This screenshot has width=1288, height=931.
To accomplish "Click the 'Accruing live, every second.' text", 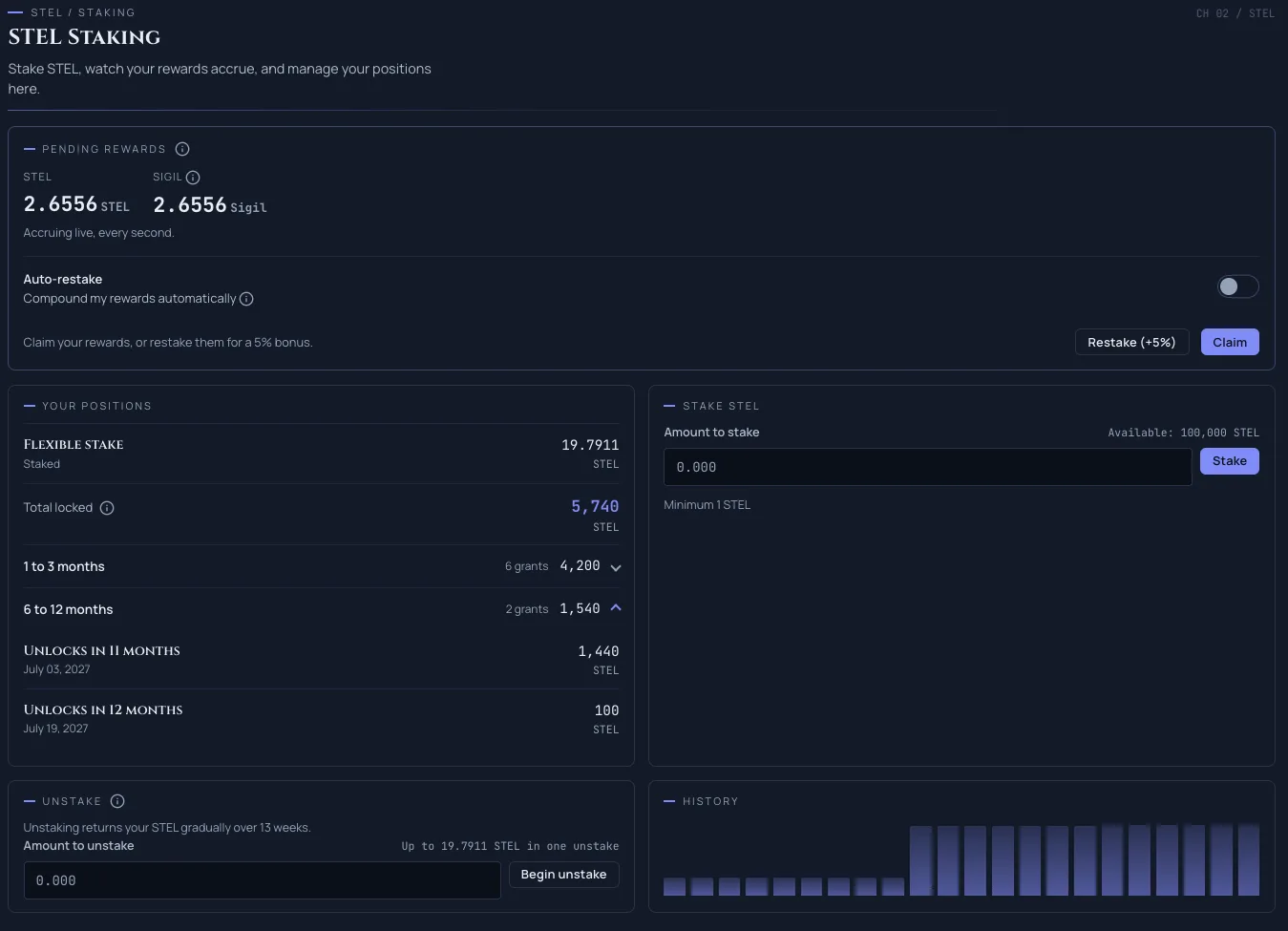I will pyautogui.click(x=98, y=233).
